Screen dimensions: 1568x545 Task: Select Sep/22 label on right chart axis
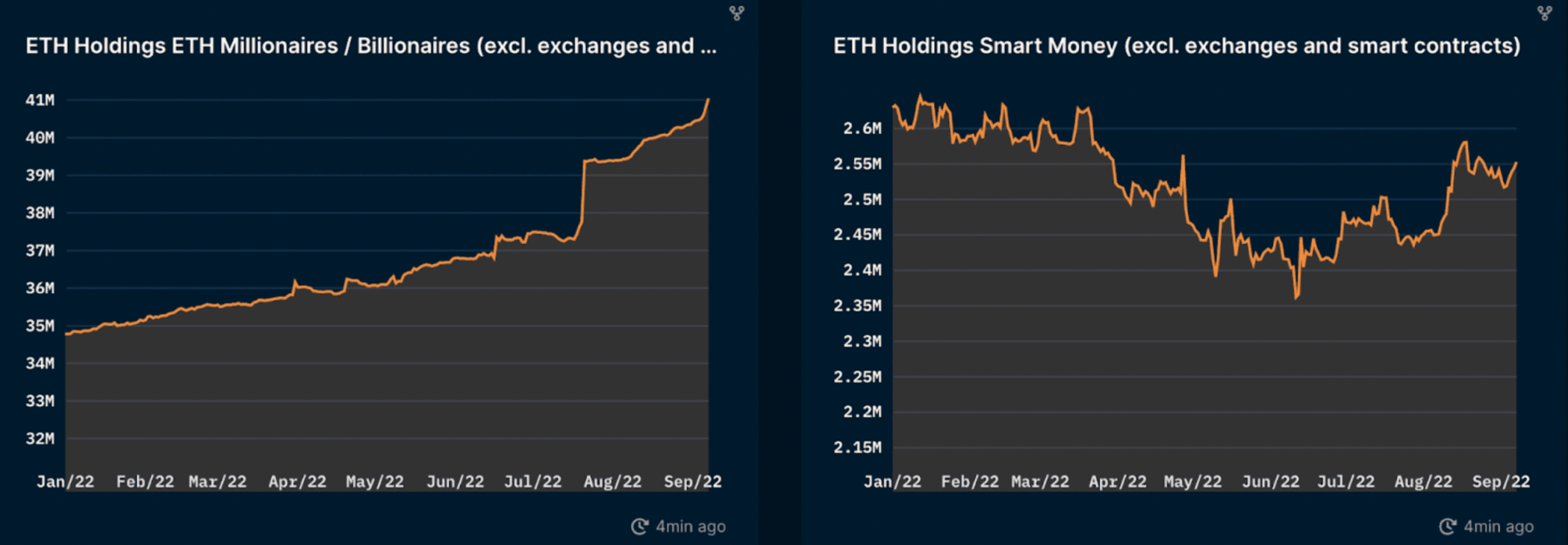[x=1501, y=482]
